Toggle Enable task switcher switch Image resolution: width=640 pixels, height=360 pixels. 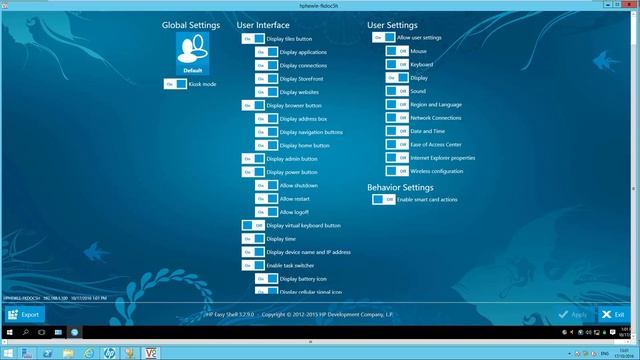(x=253, y=265)
